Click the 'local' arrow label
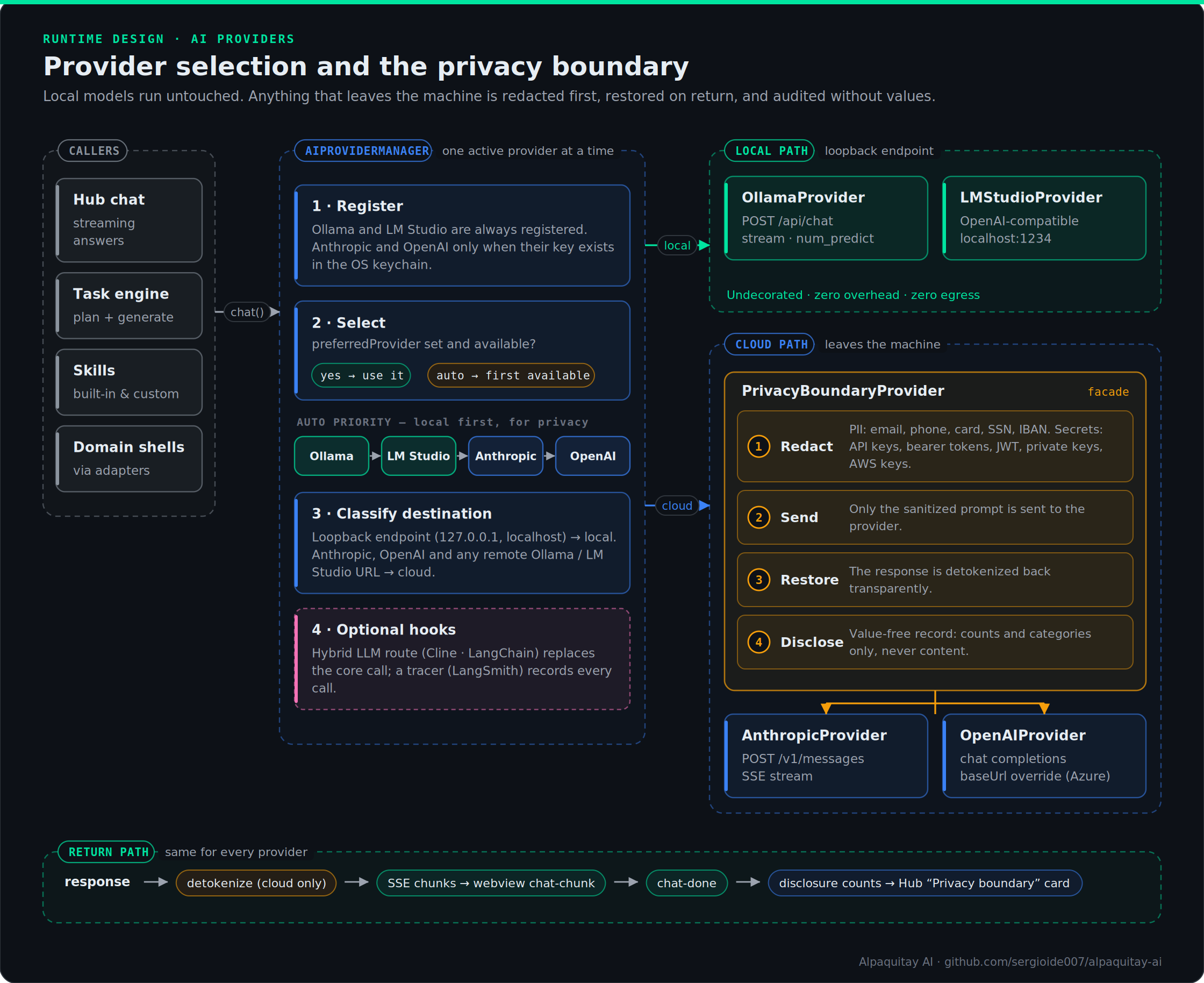 [677, 245]
